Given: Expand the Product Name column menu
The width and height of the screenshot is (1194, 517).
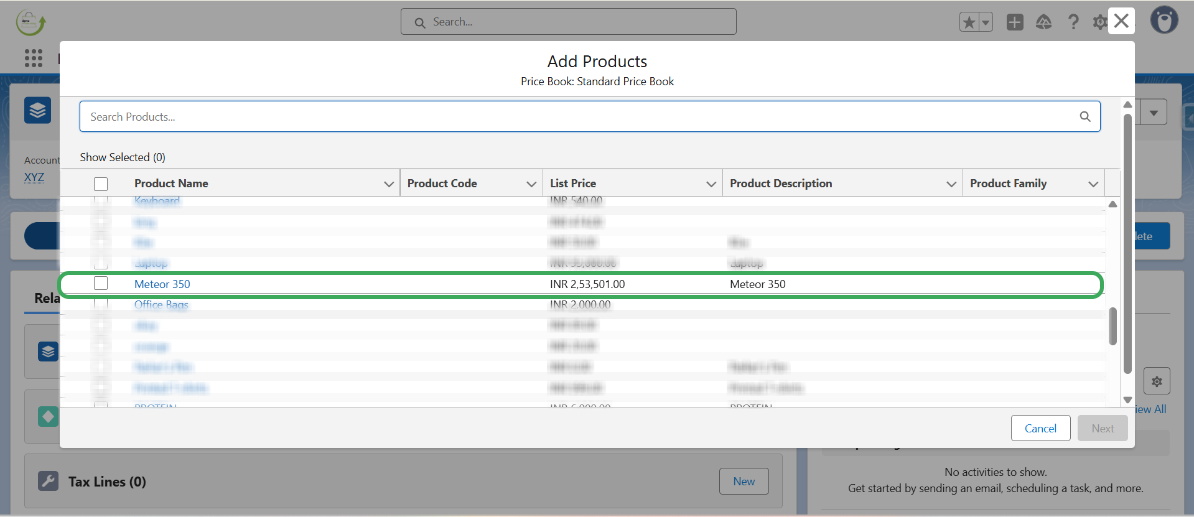Looking at the screenshot, I should pyautogui.click(x=389, y=184).
